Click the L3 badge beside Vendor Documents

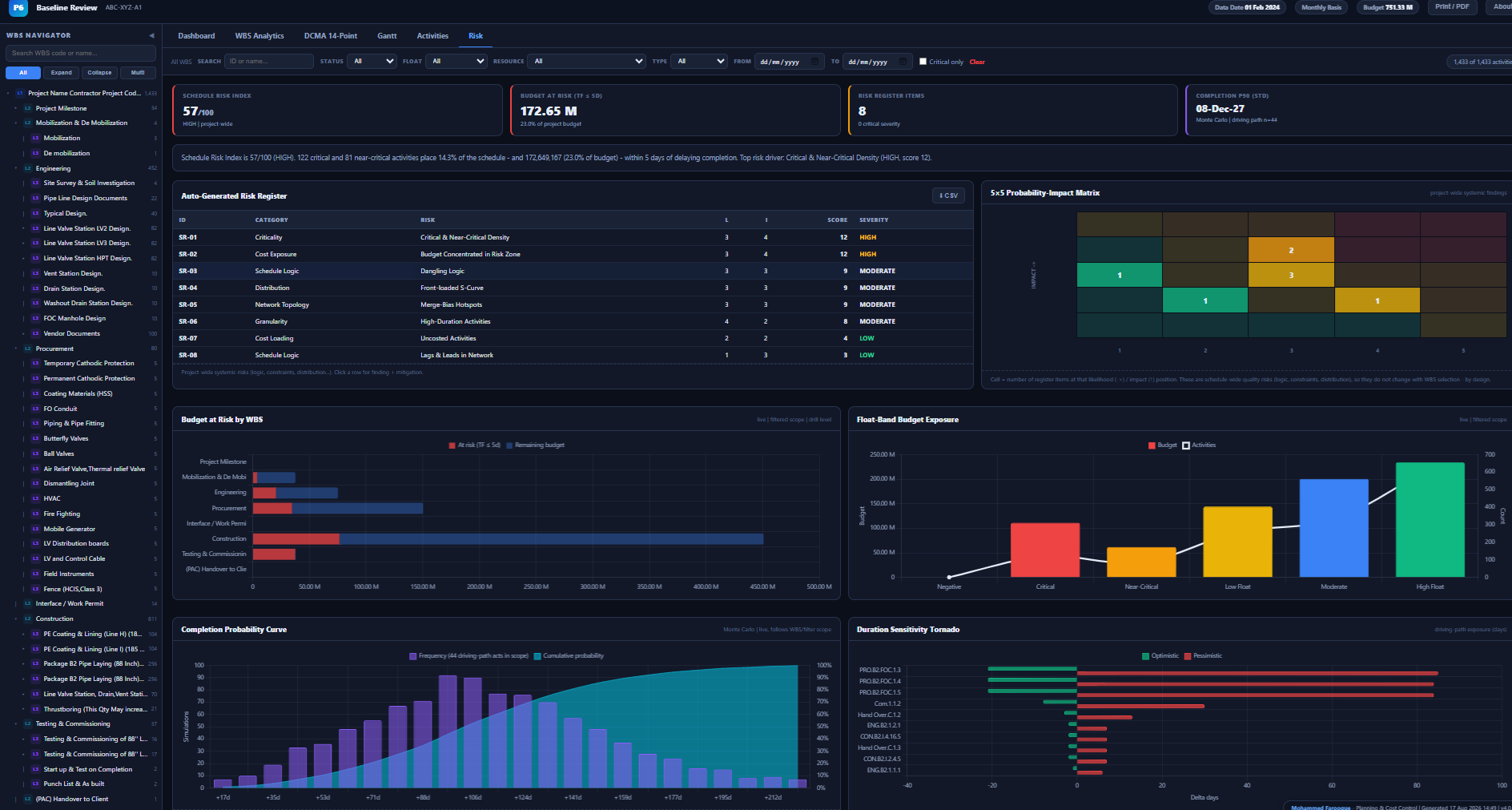pos(36,333)
